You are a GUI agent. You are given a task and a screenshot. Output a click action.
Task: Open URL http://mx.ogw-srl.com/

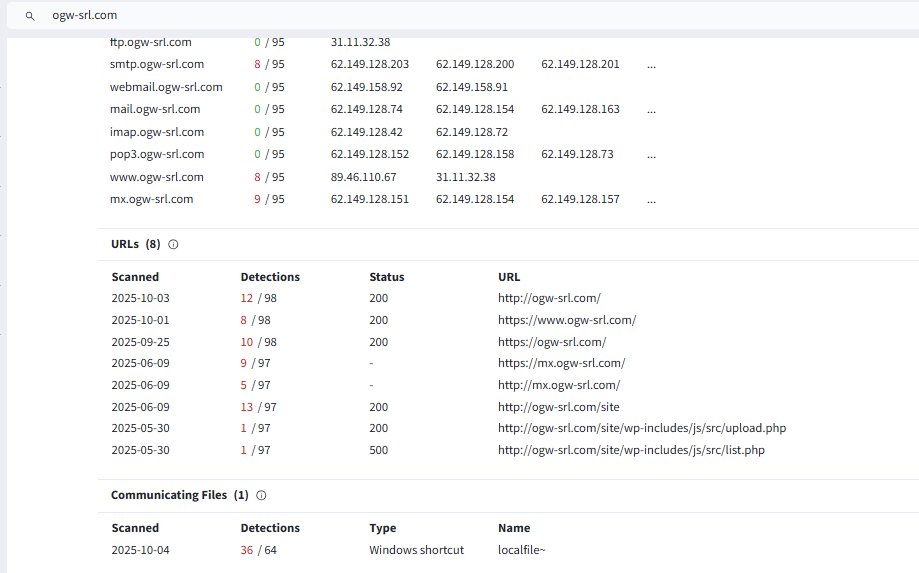(559, 385)
